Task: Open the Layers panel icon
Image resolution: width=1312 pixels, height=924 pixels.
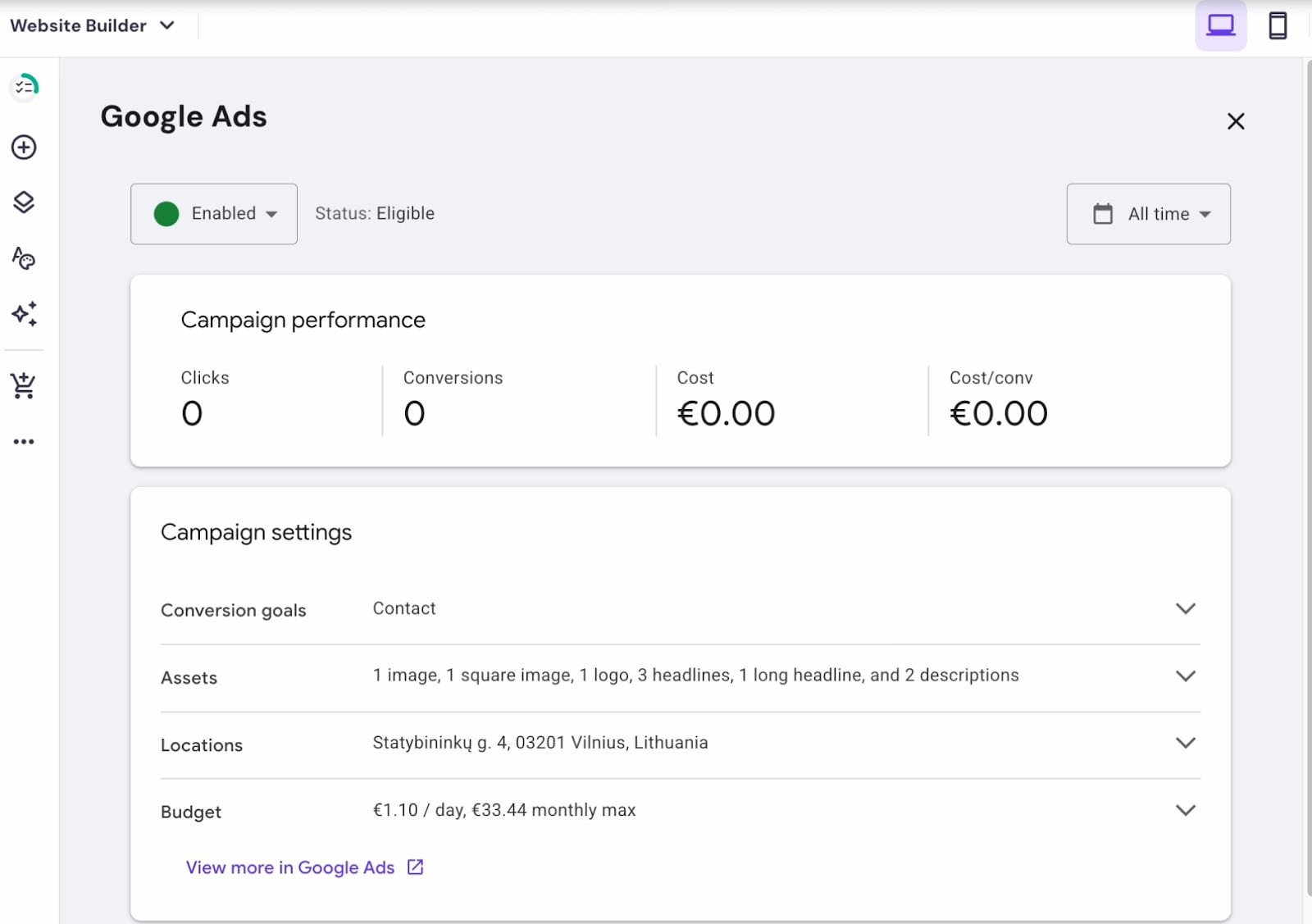Action: [x=24, y=203]
